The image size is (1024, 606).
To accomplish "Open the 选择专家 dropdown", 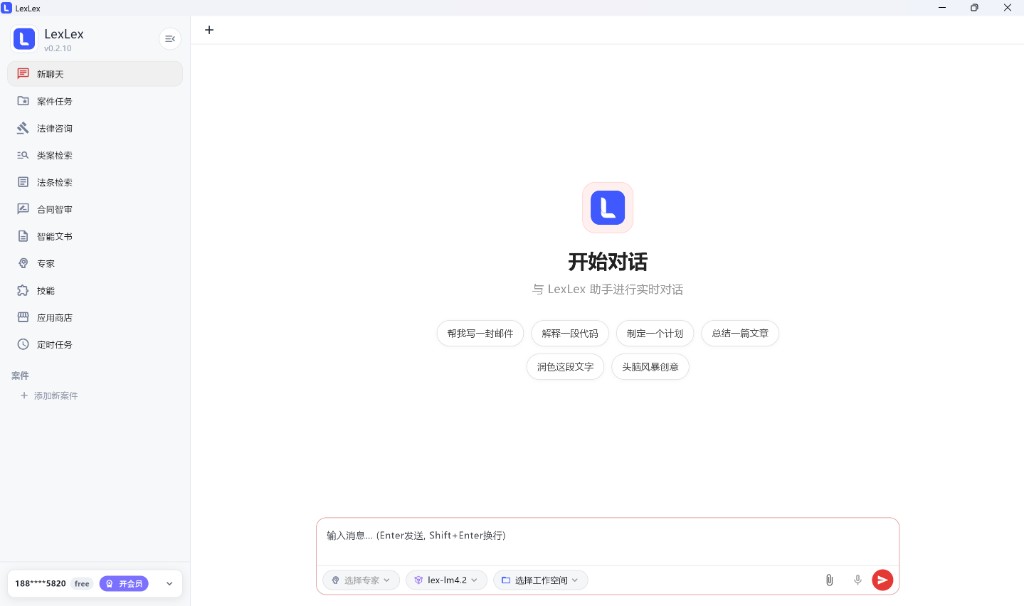I will (x=360, y=580).
